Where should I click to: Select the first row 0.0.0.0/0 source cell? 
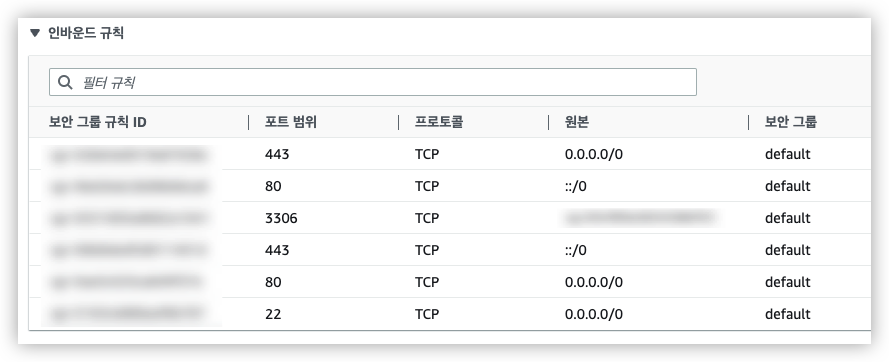594,154
